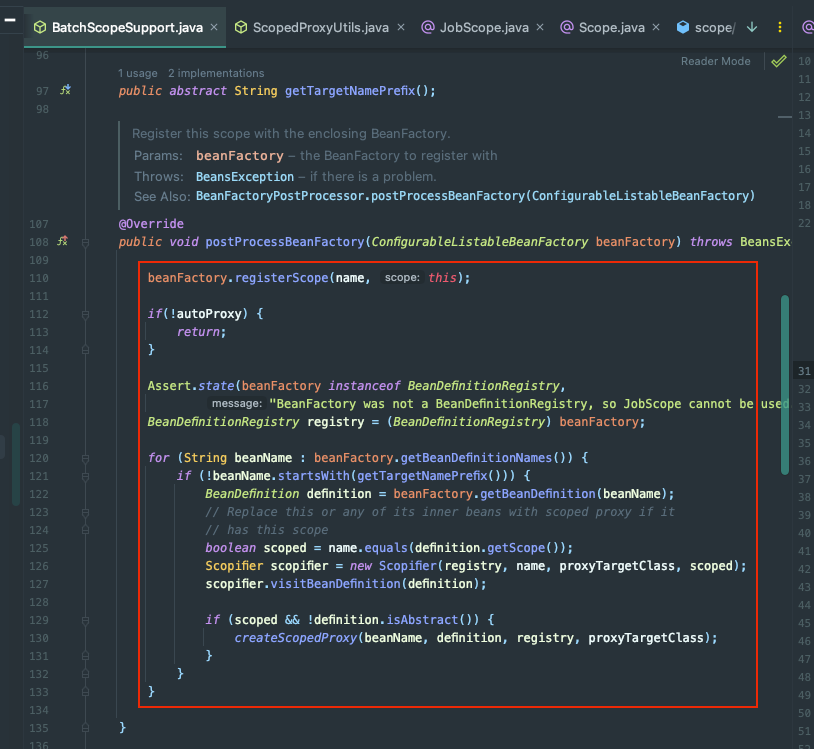
Task: Click the implementations gutter icon on line 97
Action: [x=65, y=90]
